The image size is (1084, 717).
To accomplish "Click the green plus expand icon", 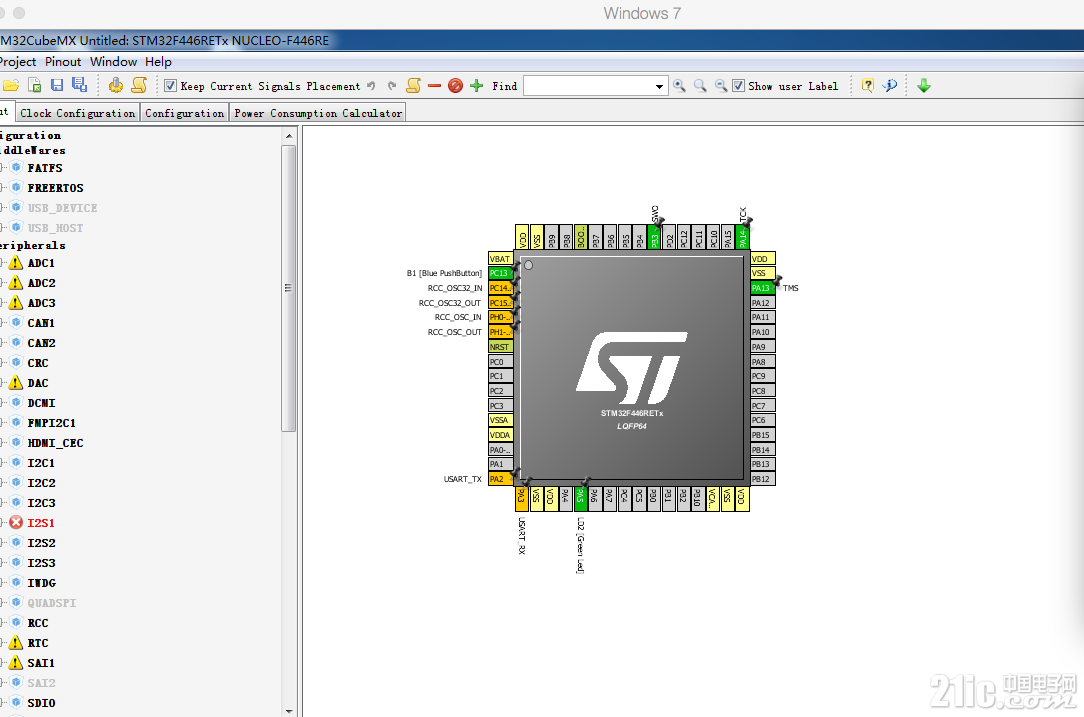I will coord(476,86).
